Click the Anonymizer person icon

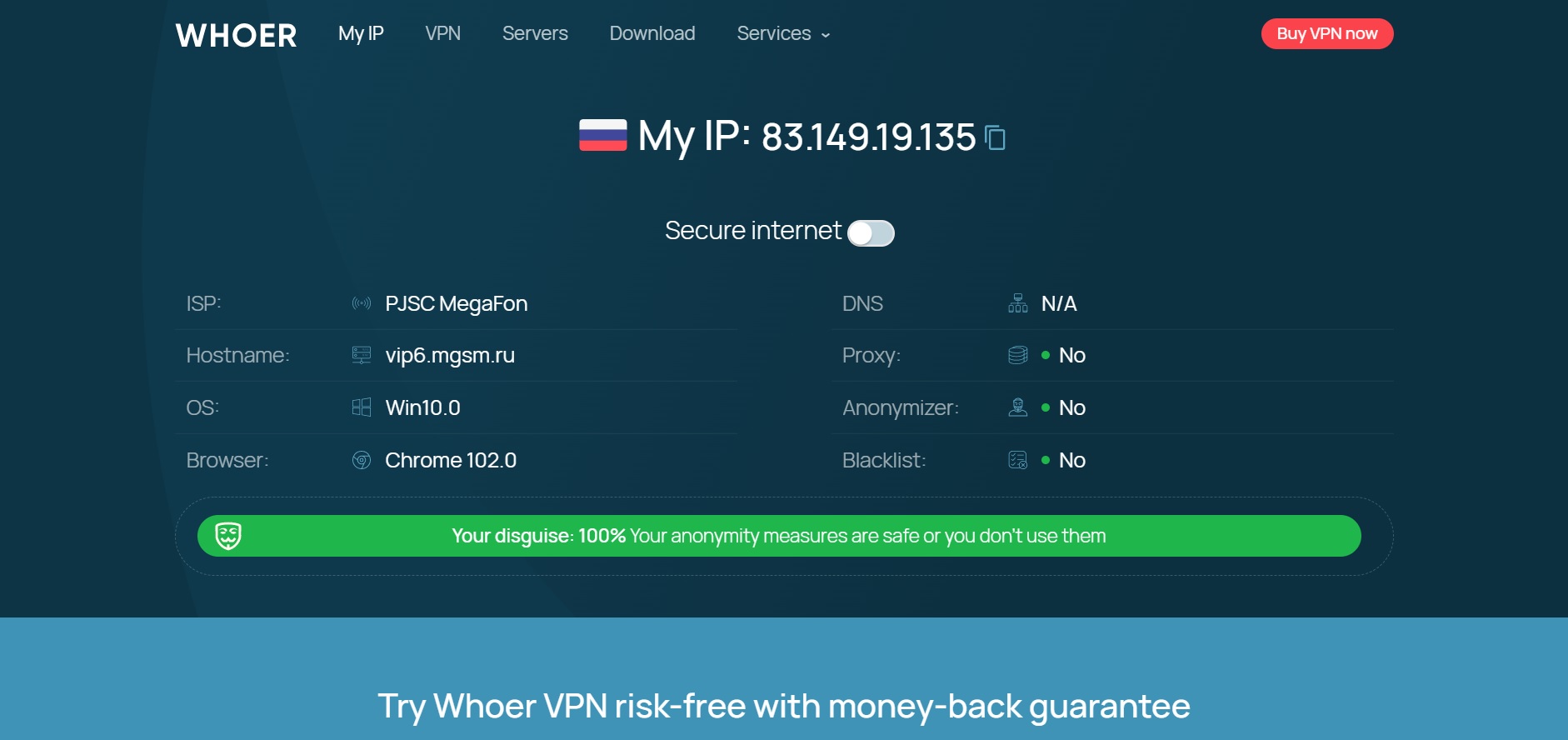pyautogui.click(x=1017, y=407)
